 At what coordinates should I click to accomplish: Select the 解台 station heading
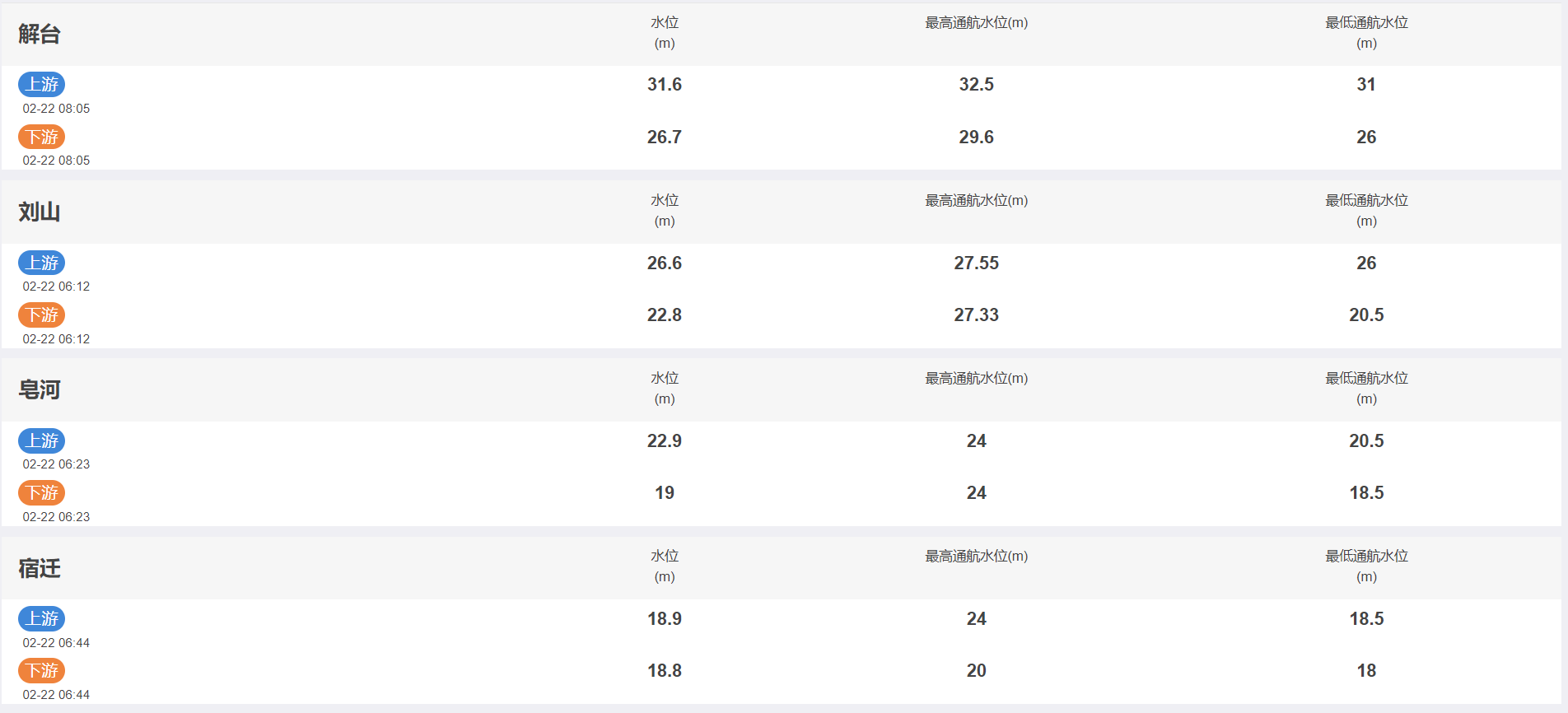[x=40, y=34]
